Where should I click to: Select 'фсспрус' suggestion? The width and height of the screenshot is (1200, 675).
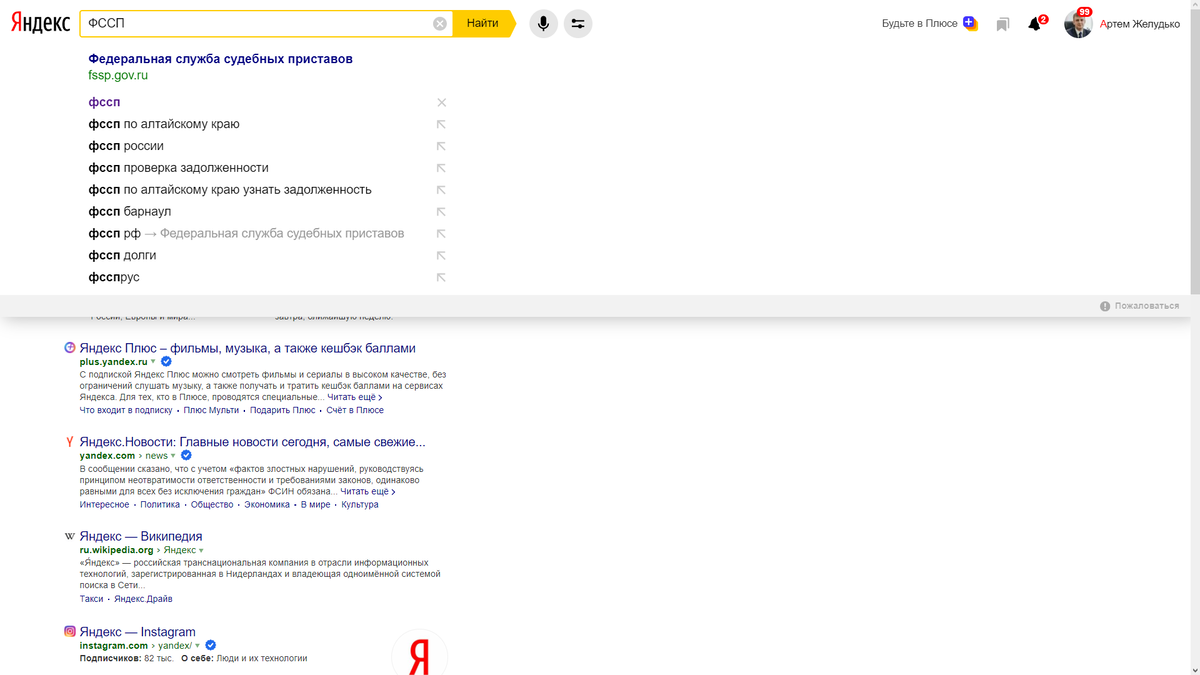(114, 277)
